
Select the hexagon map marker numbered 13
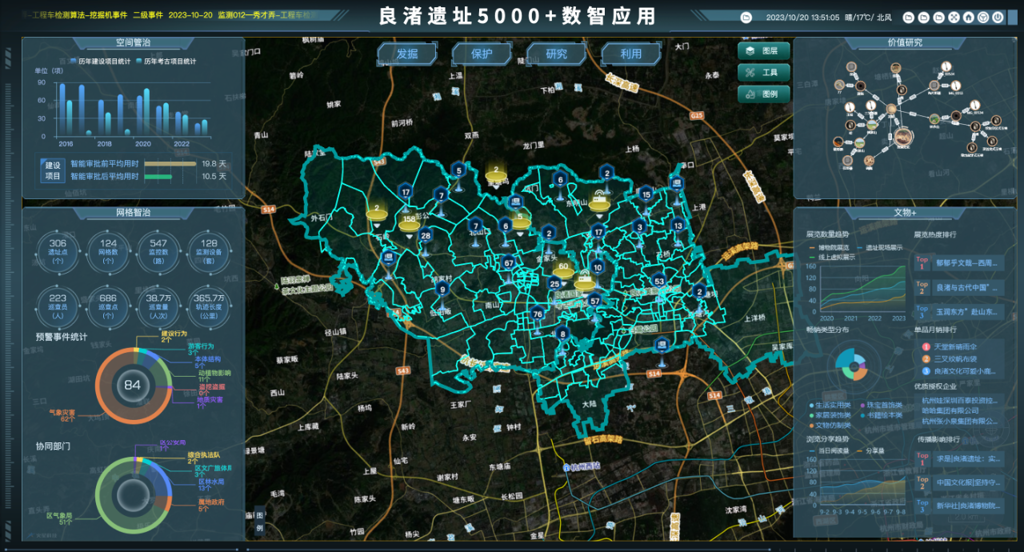(679, 226)
